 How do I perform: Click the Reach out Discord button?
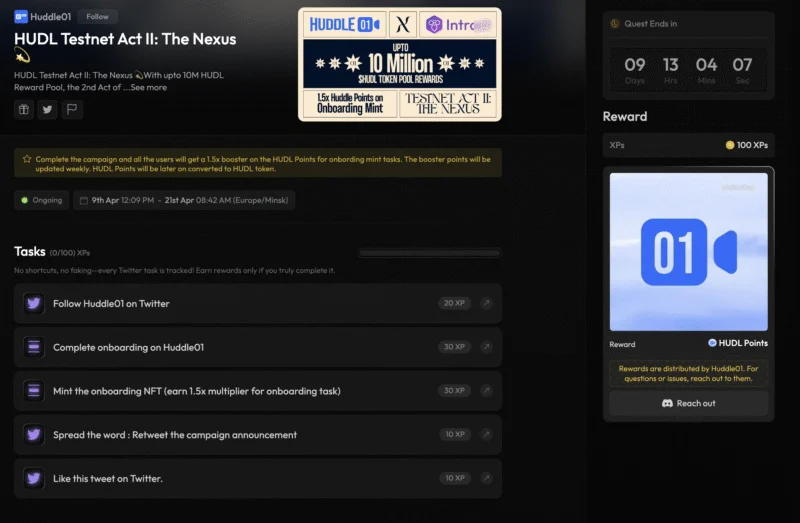(x=689, y=404)
